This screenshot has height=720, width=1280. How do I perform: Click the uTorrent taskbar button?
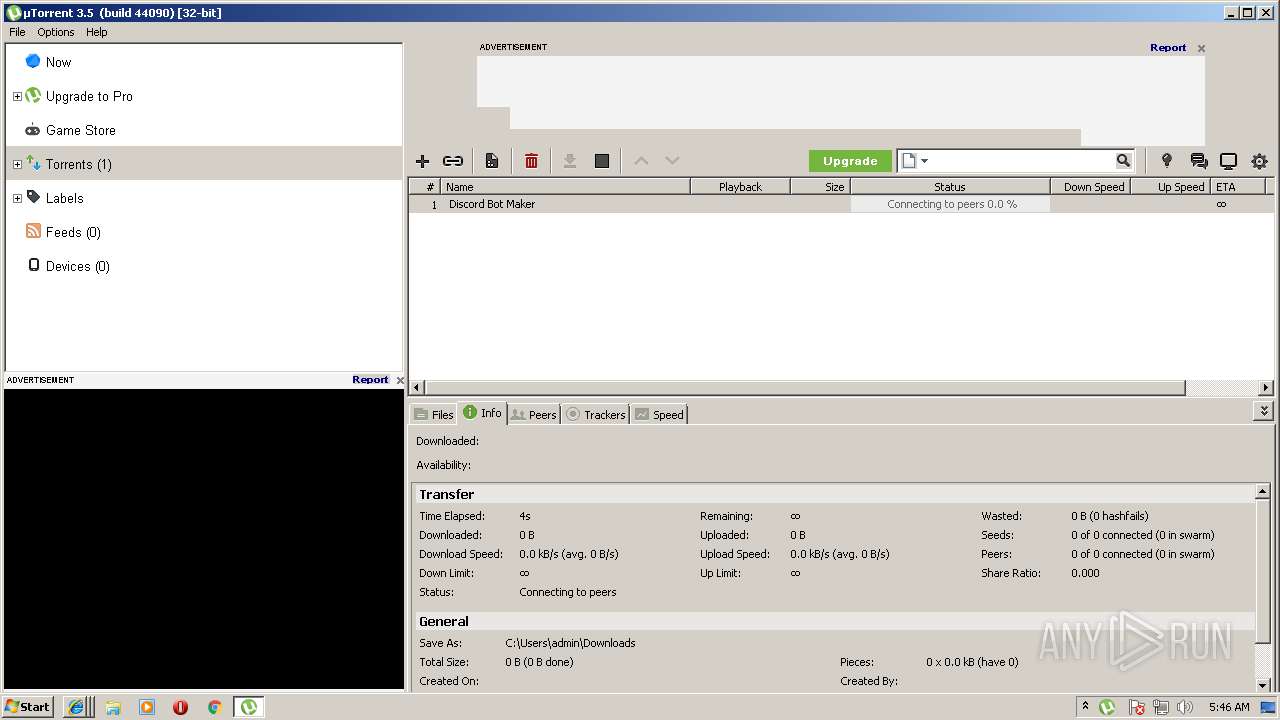point(249,707)
